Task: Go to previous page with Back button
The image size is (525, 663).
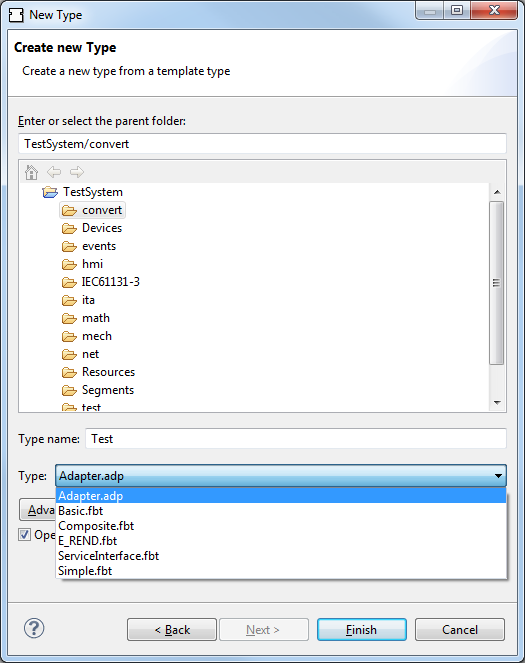Action: coord(172,630)
